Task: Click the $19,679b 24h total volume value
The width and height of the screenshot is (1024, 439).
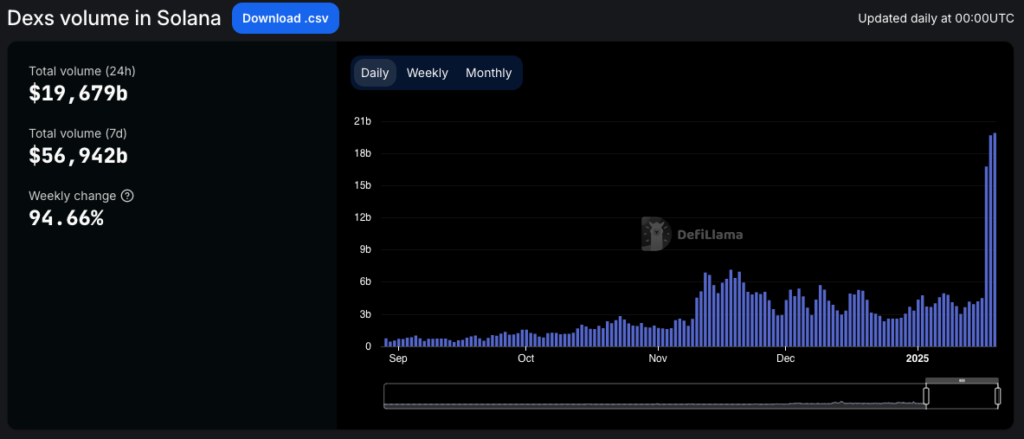Action: (79, 94)
